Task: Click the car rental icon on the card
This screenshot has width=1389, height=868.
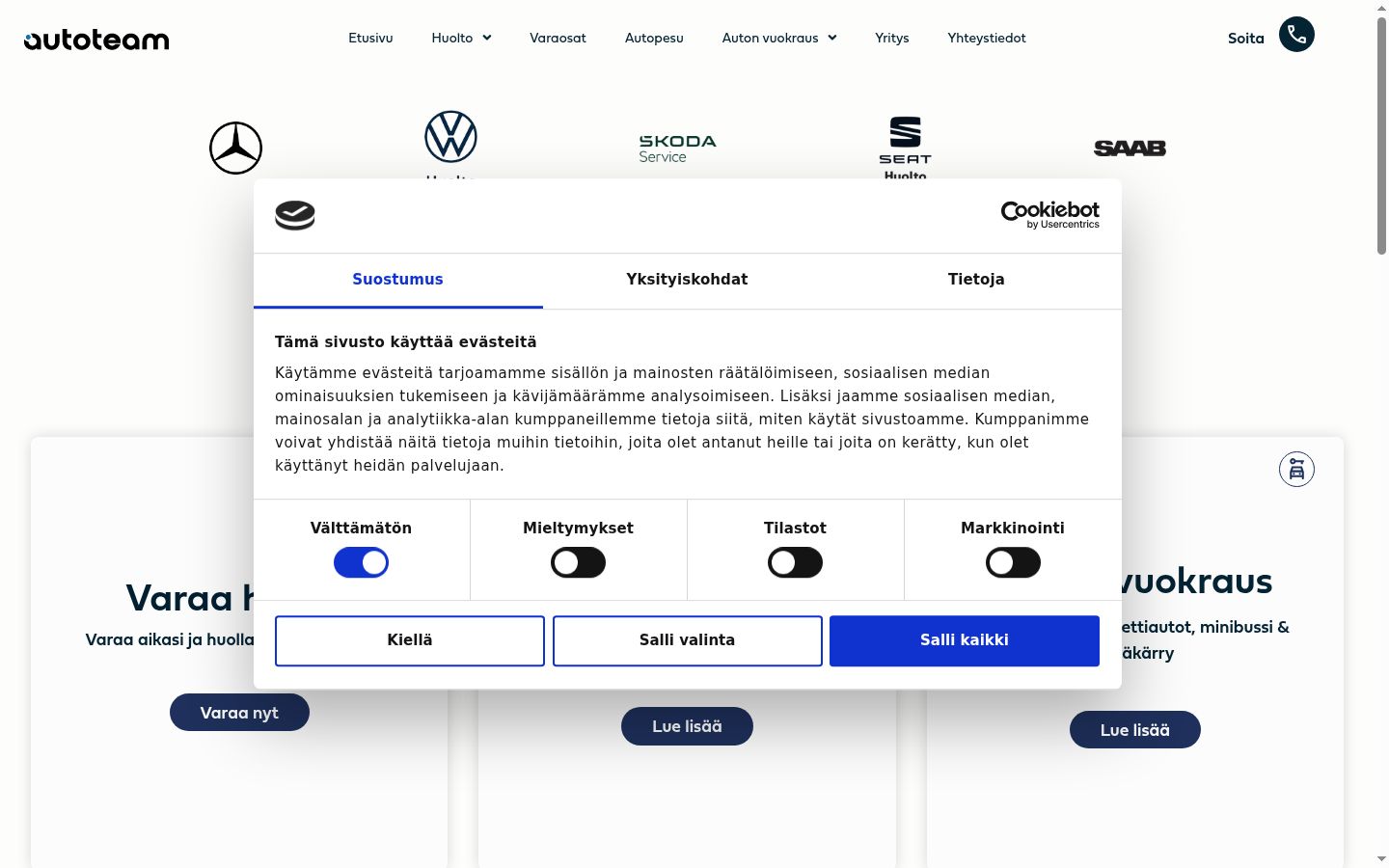Action: pos(1296,469)
